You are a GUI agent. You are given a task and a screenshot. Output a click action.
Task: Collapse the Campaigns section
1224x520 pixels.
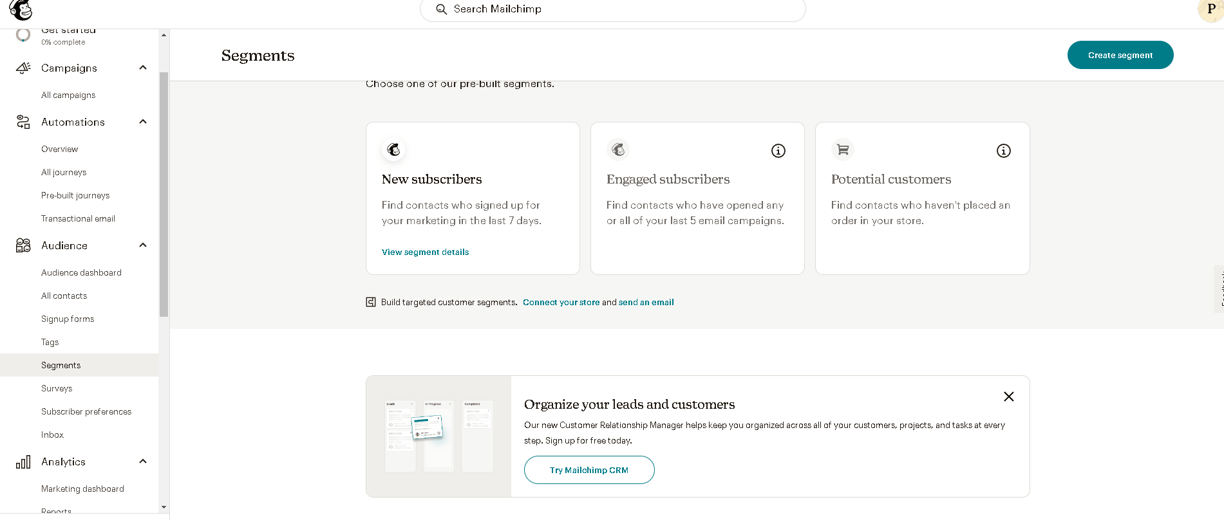pyautogui.click(x=143, y=68)
